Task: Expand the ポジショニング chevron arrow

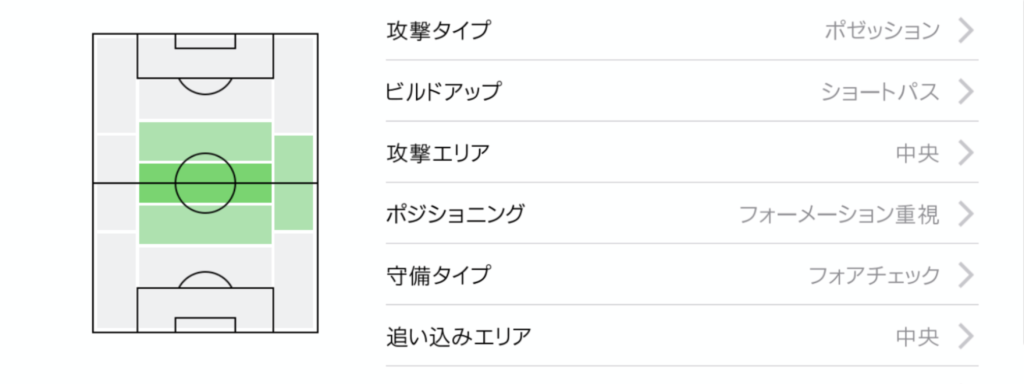Action: [966, 214]
